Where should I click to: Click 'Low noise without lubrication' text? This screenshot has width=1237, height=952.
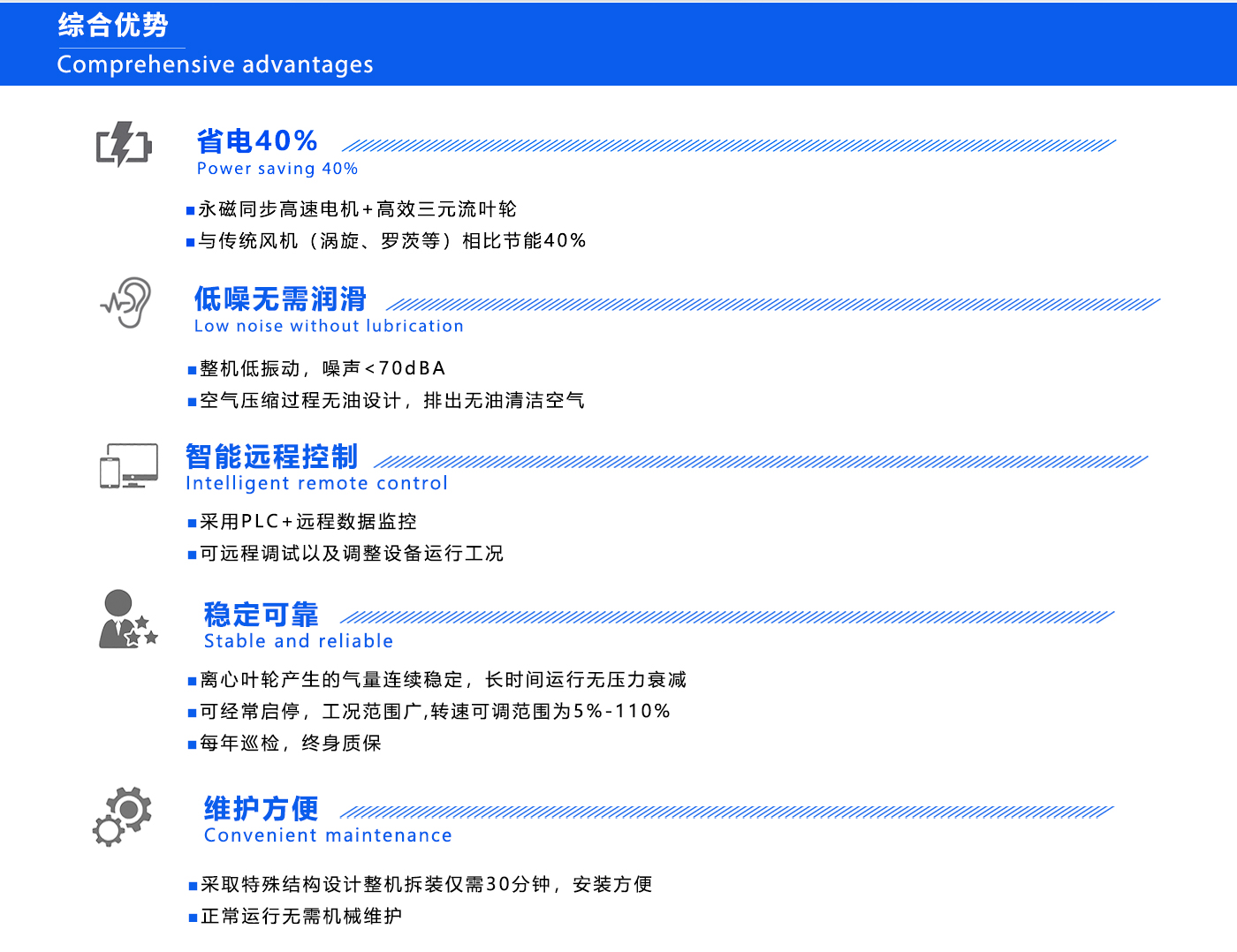point(329,326)
